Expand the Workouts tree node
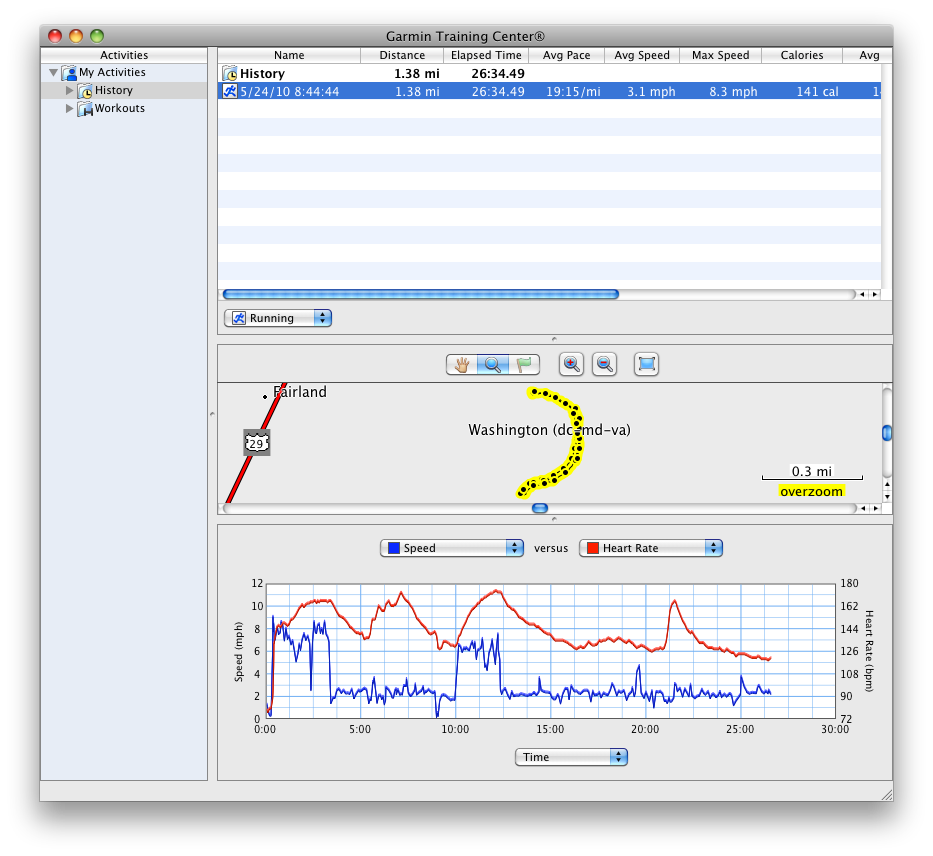This screenshot has height=856, width=933. tap(70, 109)
